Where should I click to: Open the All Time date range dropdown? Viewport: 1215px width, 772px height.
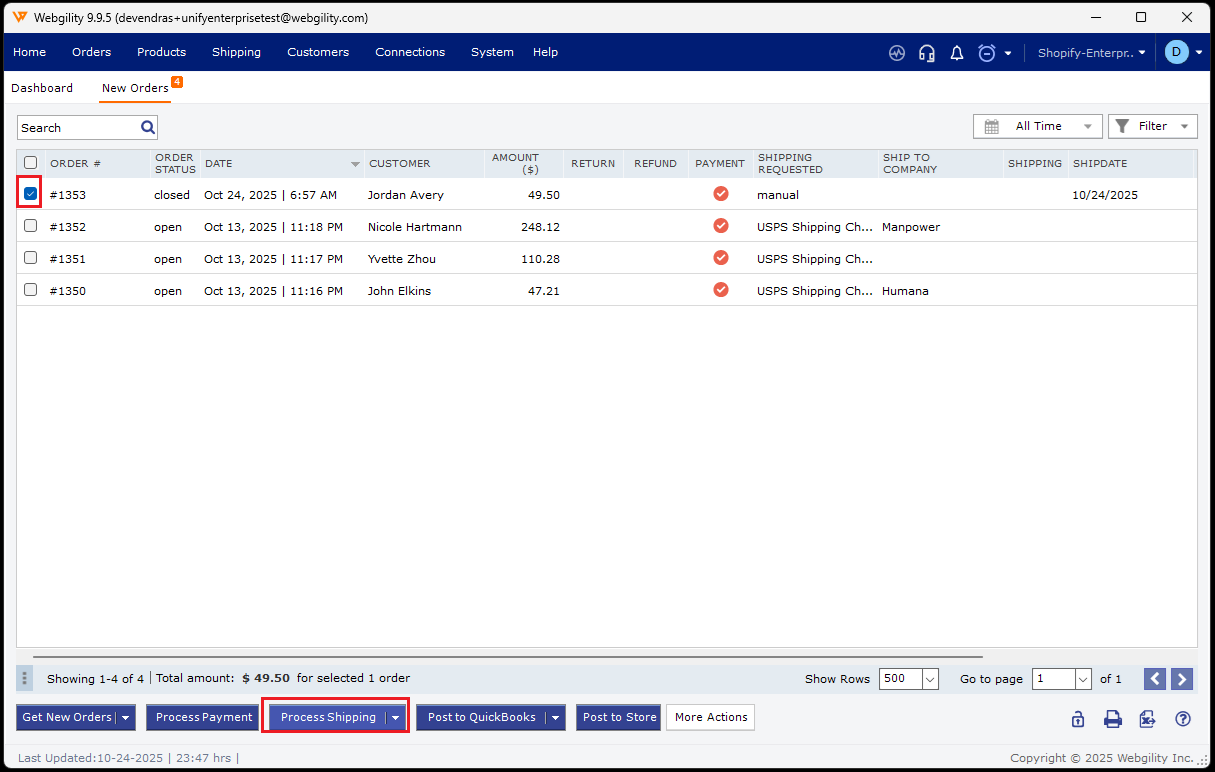pyautogui.click(x=1037, y=126)
